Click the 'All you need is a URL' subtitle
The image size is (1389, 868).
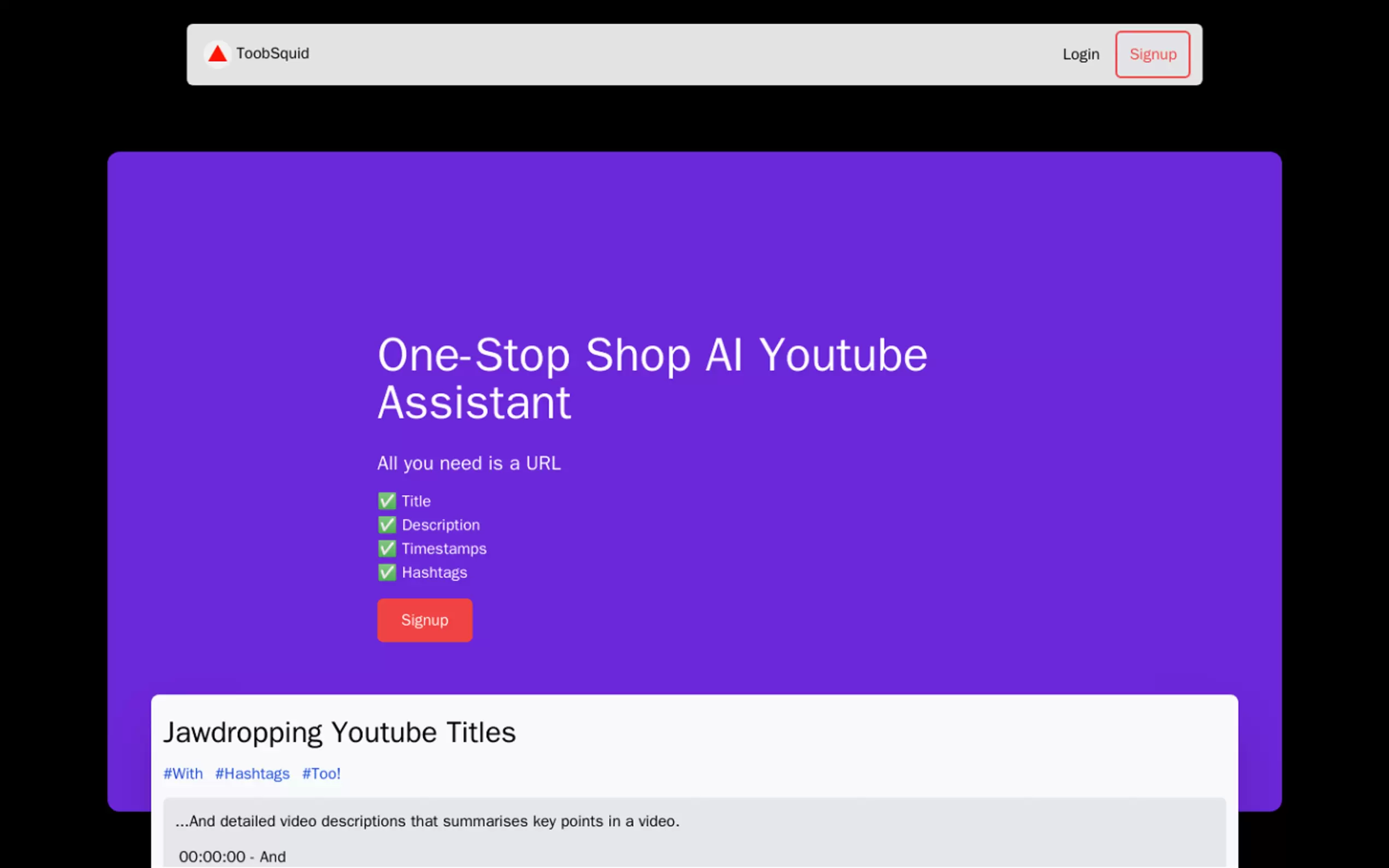[469, 464]
